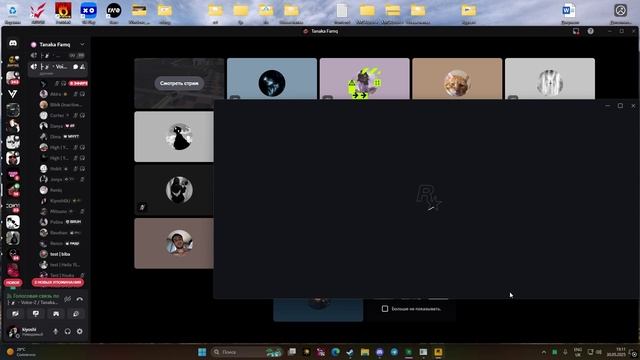
Task: Tick the 'Больше не показывать' checkbox
Action: [385, 309]
